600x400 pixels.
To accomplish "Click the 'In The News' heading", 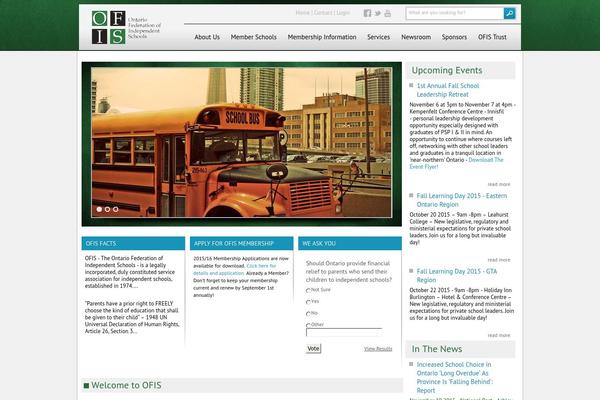I will click(437, 349).
